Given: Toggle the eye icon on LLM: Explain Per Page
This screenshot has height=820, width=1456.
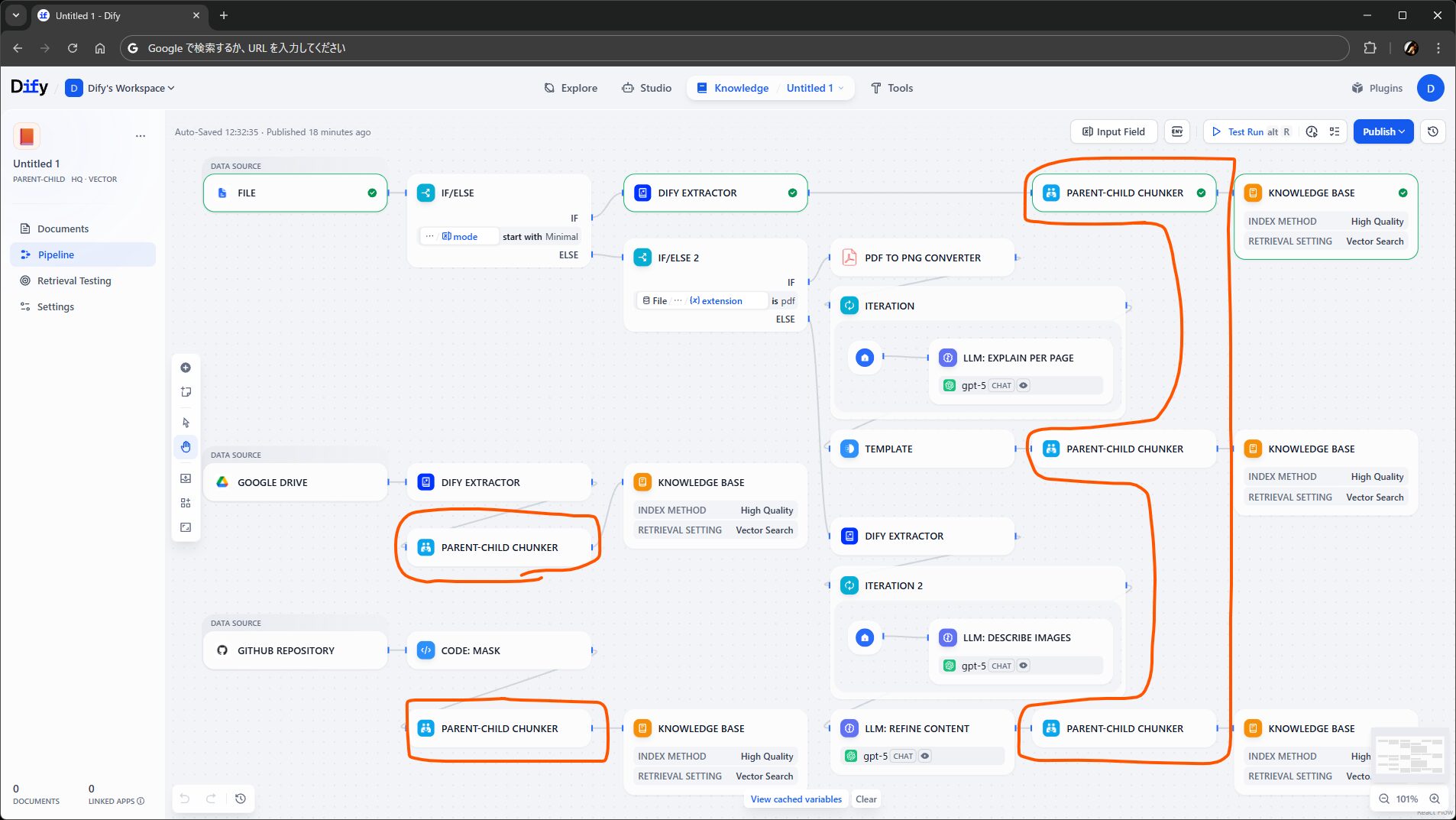Looking at the screenshot, I should pos(1024,386).
